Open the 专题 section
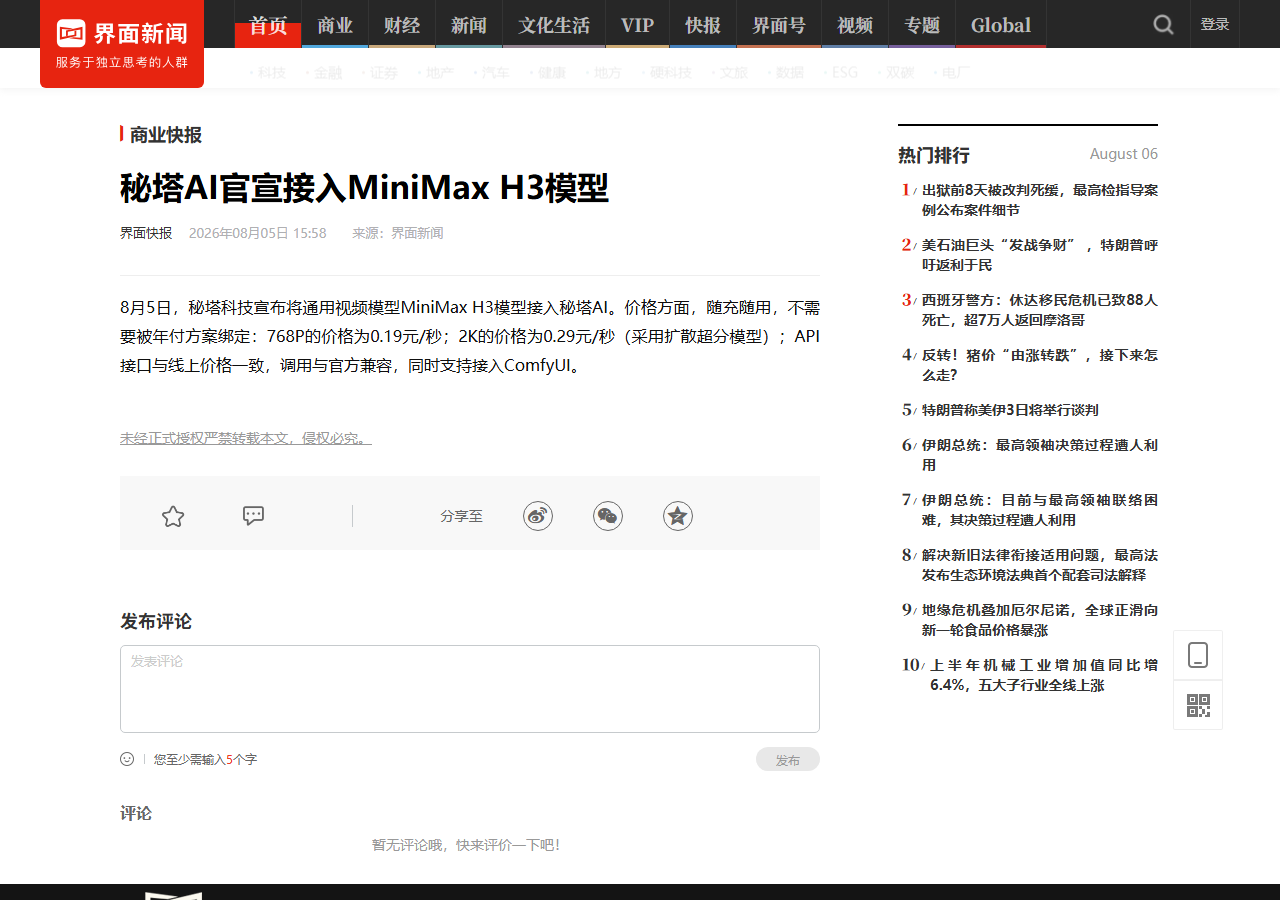Screen dimensions: 1280x900 pos(922,25)
